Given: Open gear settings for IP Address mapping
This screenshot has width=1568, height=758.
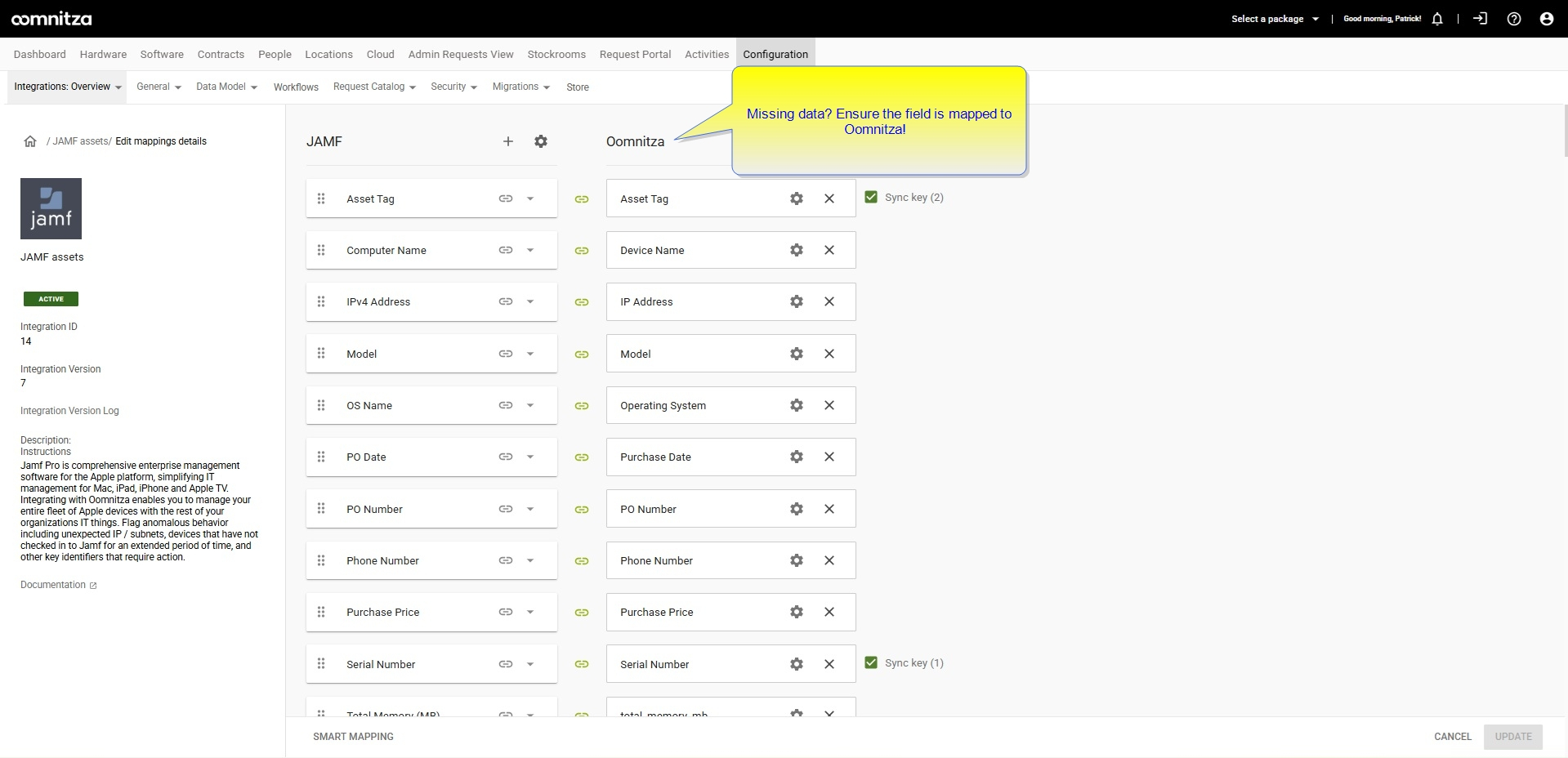Looking at the screenshot, I should click(797, 301).
